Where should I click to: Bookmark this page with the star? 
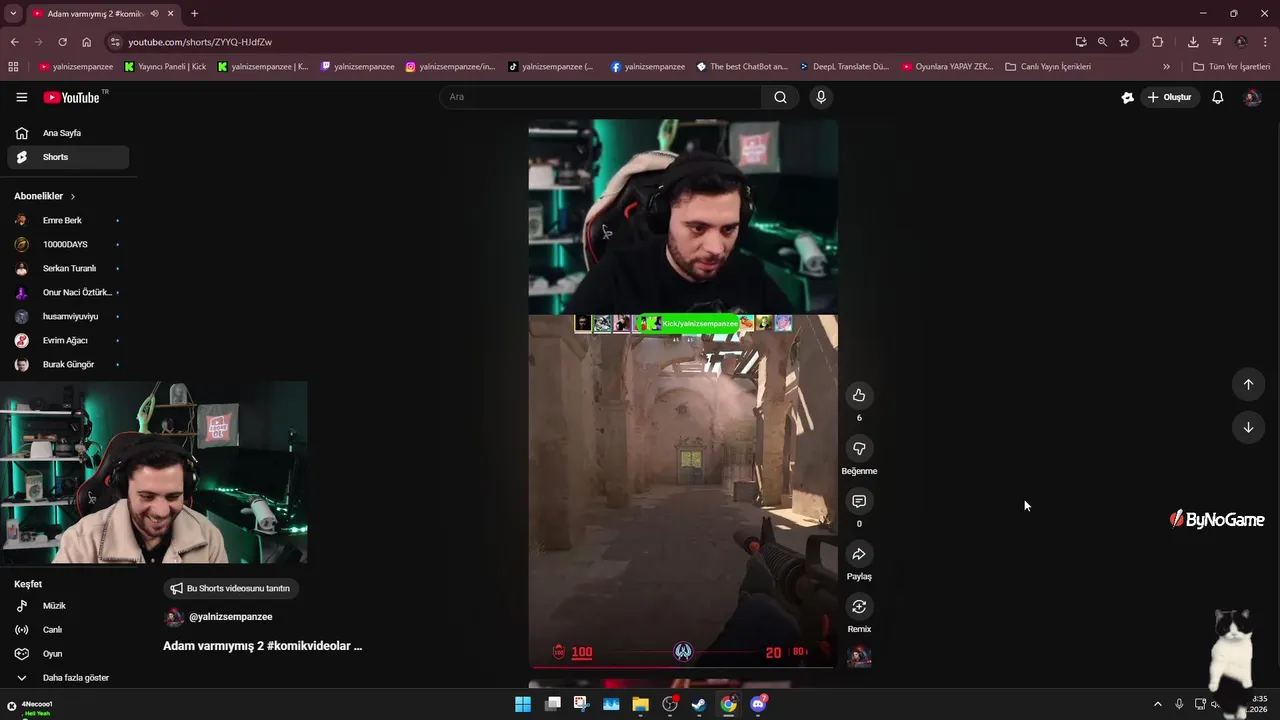[x=1124, y=42]
